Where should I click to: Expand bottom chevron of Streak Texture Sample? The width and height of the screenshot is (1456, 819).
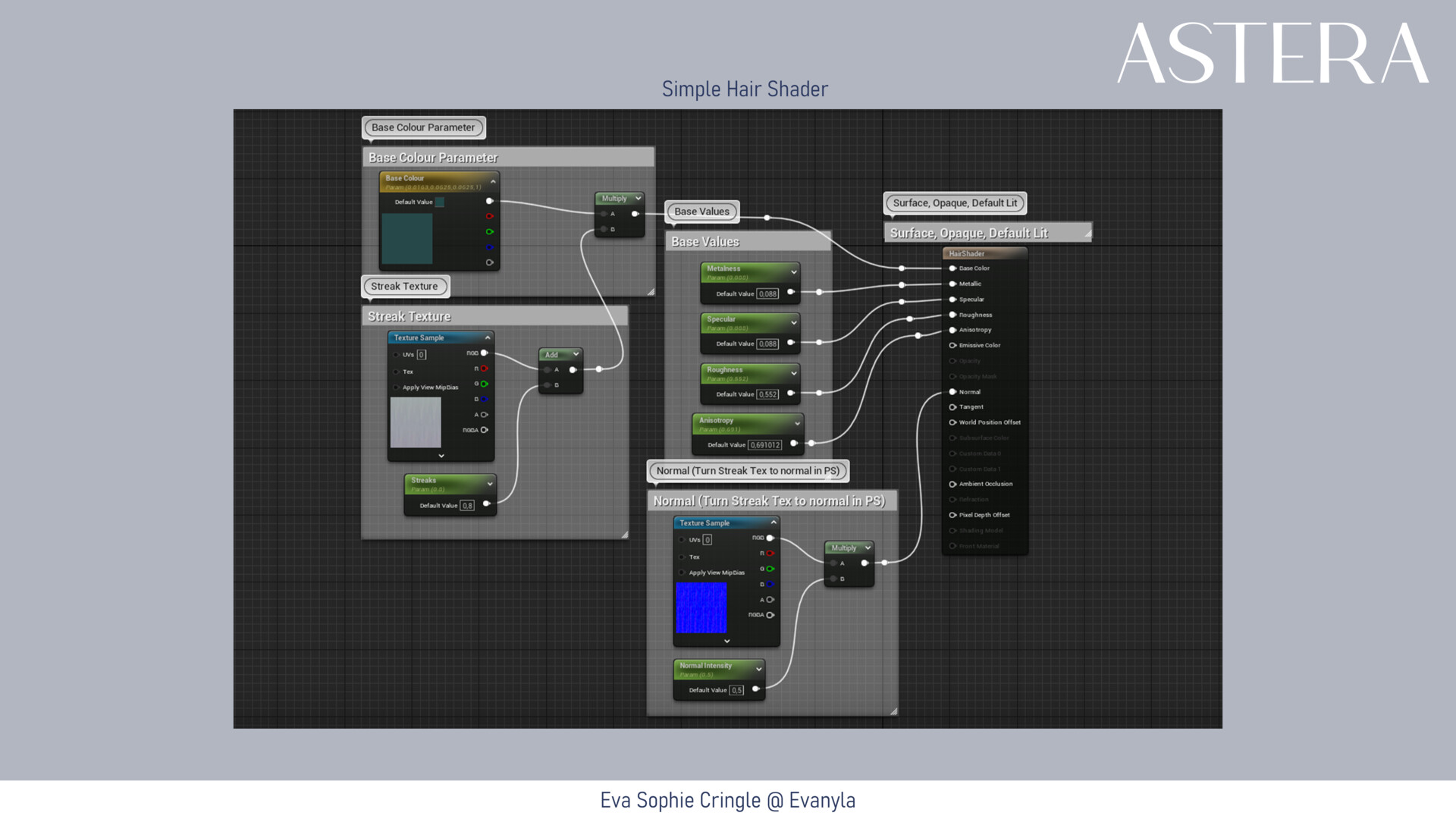441,456
